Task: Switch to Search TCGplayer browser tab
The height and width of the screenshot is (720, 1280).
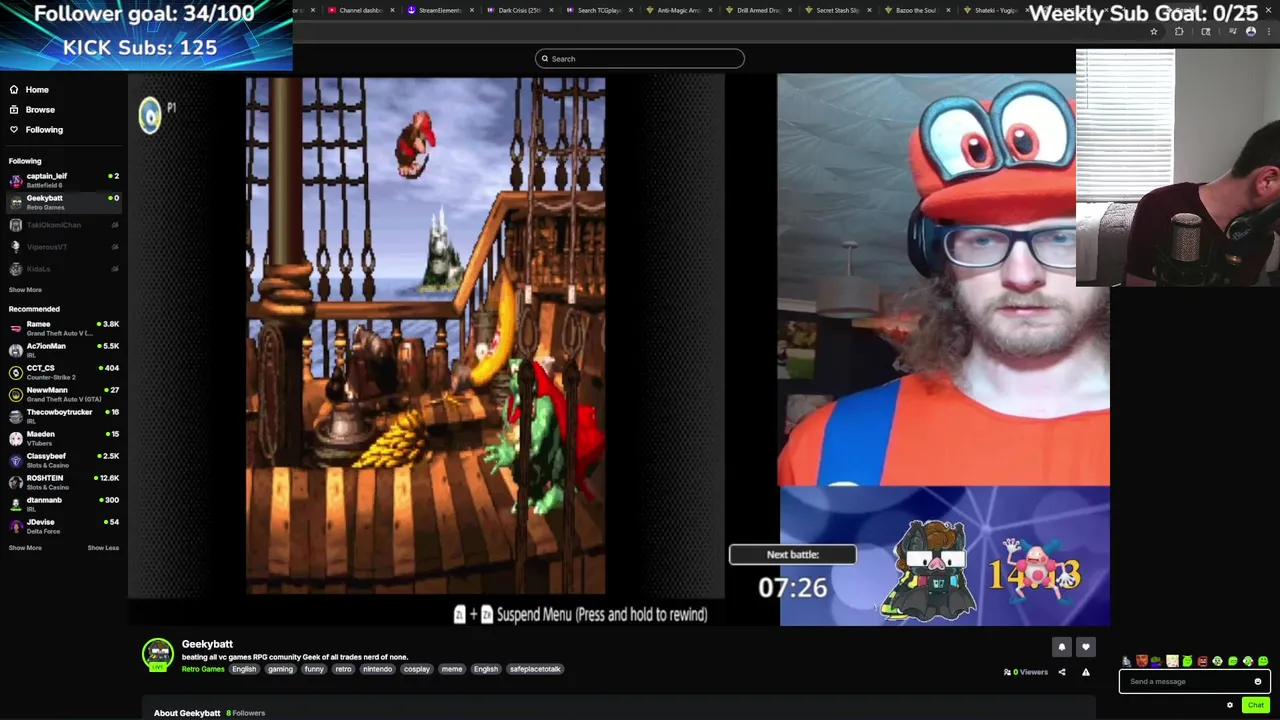Action: pos(598,10)
